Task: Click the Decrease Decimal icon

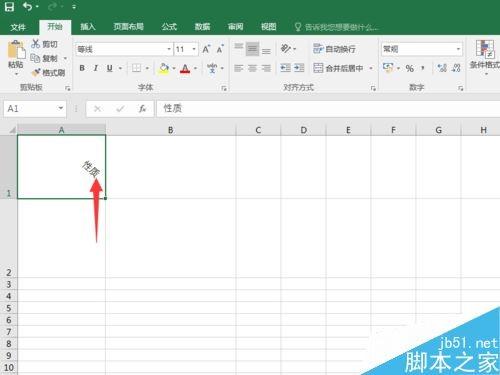Action: pos(456,68)
